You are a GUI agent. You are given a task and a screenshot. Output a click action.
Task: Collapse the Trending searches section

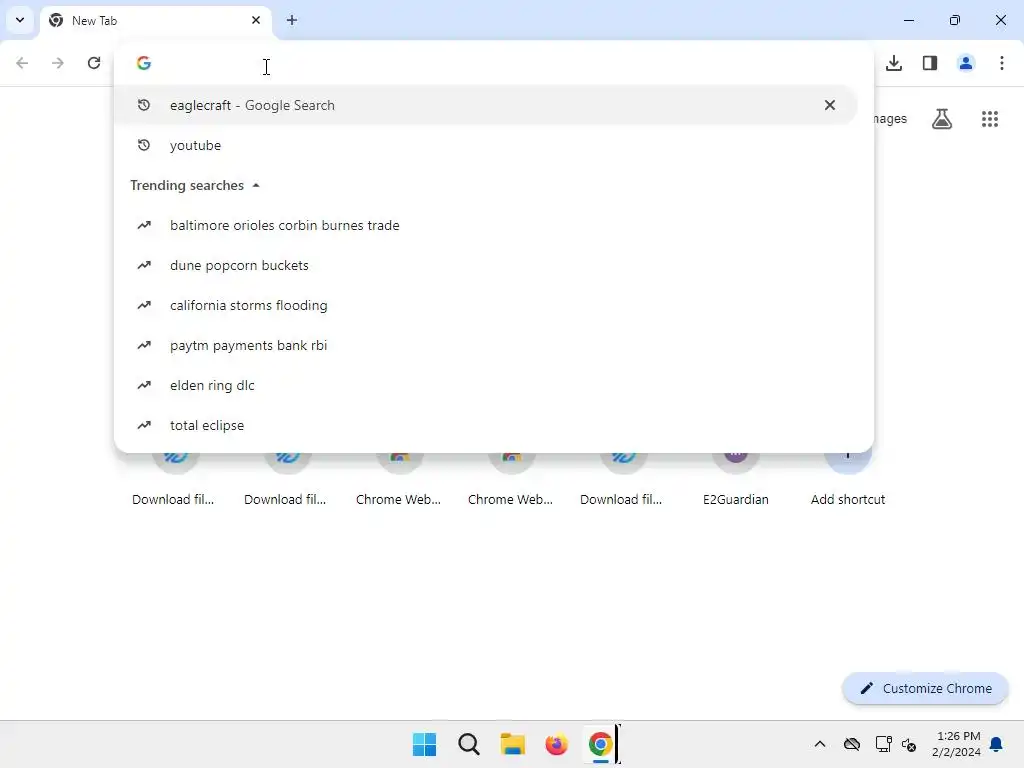point(256,185)
